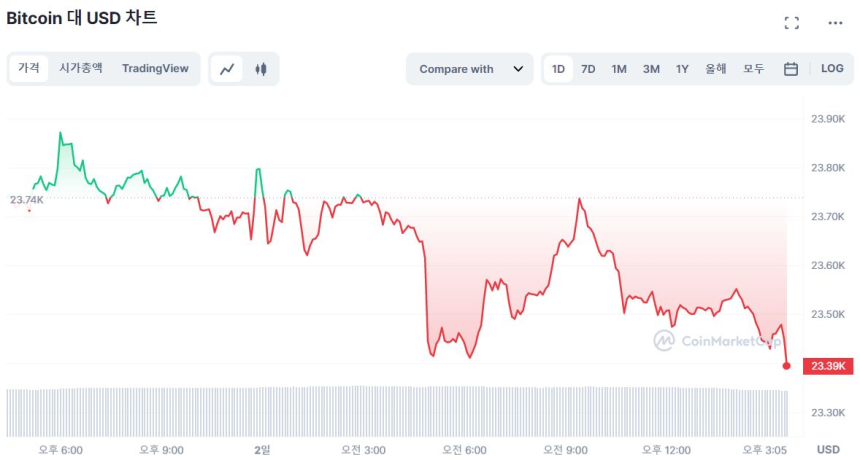Image resolution: width=860 pixels, height=460 pixels.
Task: Switch to line chart view icon
Action: coord(227,69)
